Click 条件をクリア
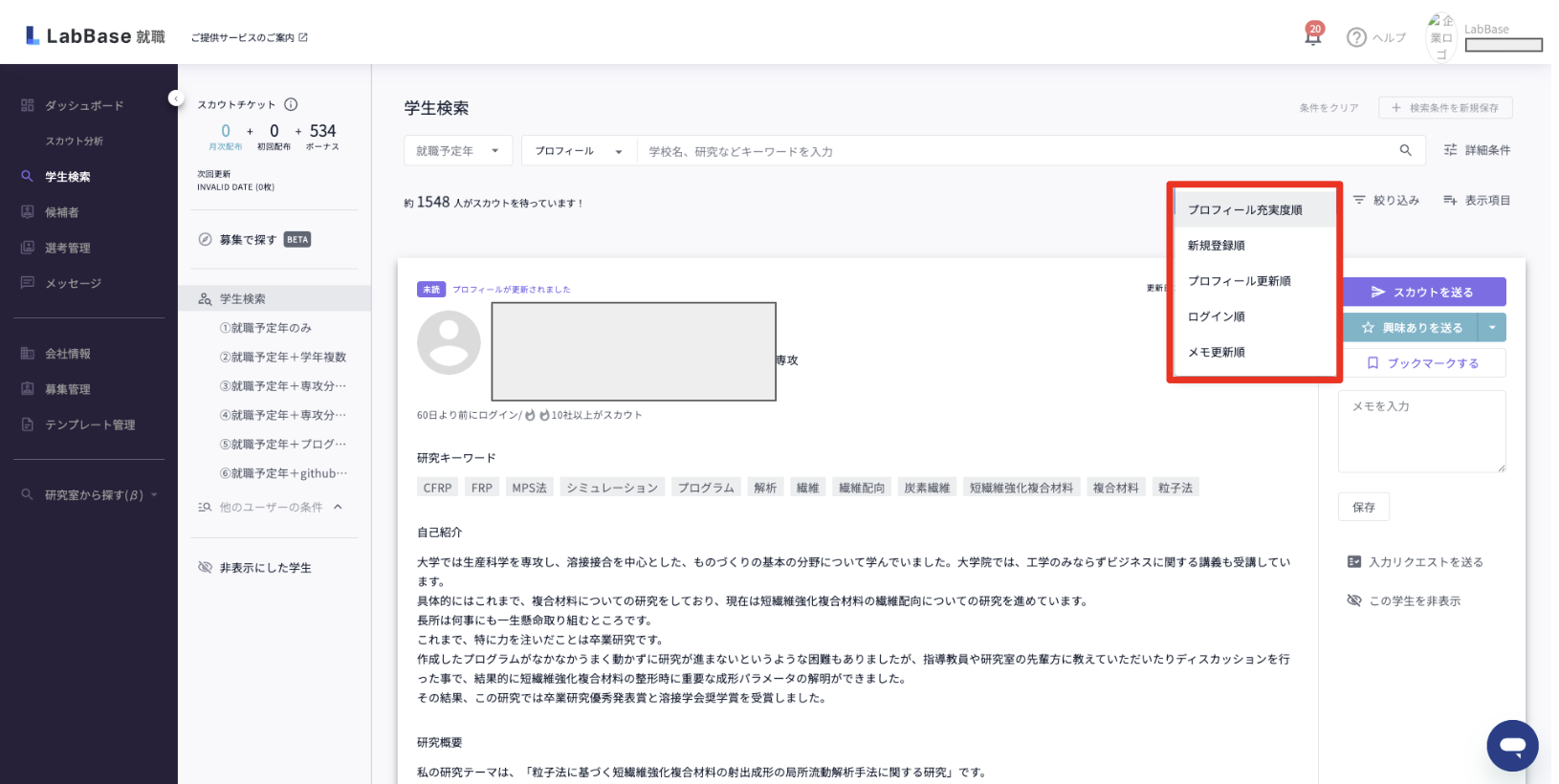This screenshot has width=1559, height=784. (x=1328, y=108)
